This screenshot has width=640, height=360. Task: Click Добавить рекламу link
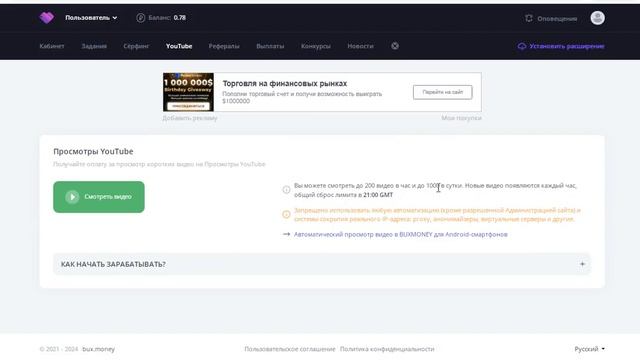coord(190,118)
